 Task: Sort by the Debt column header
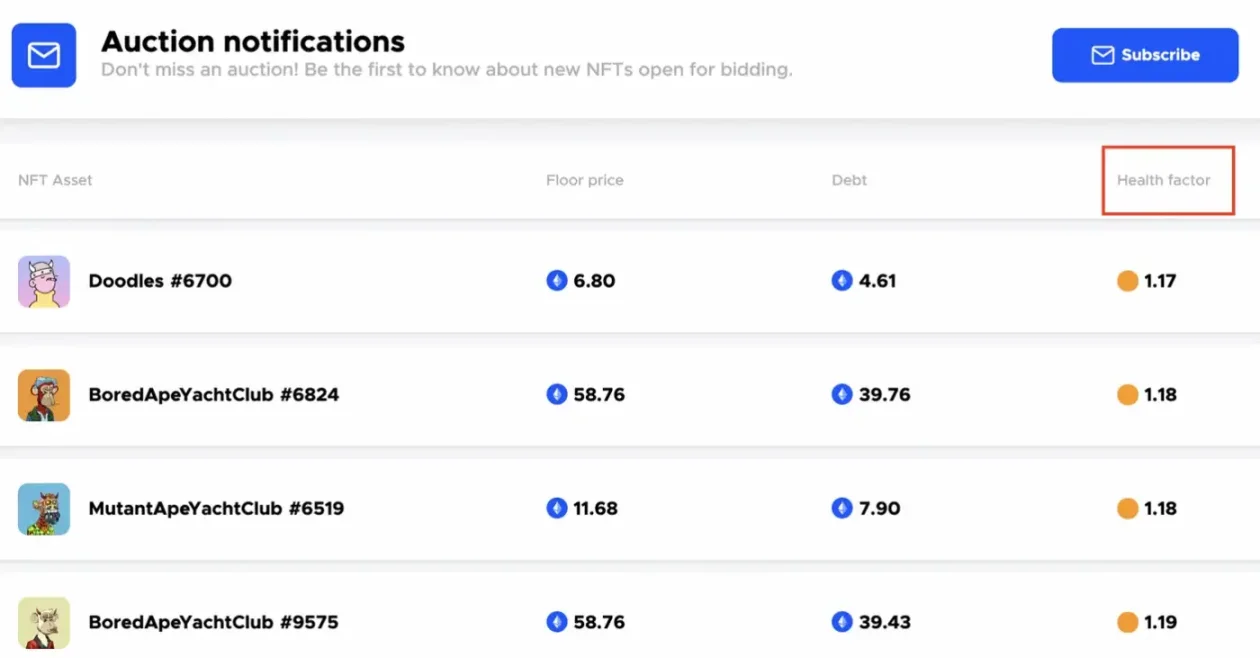coord(849,180)
